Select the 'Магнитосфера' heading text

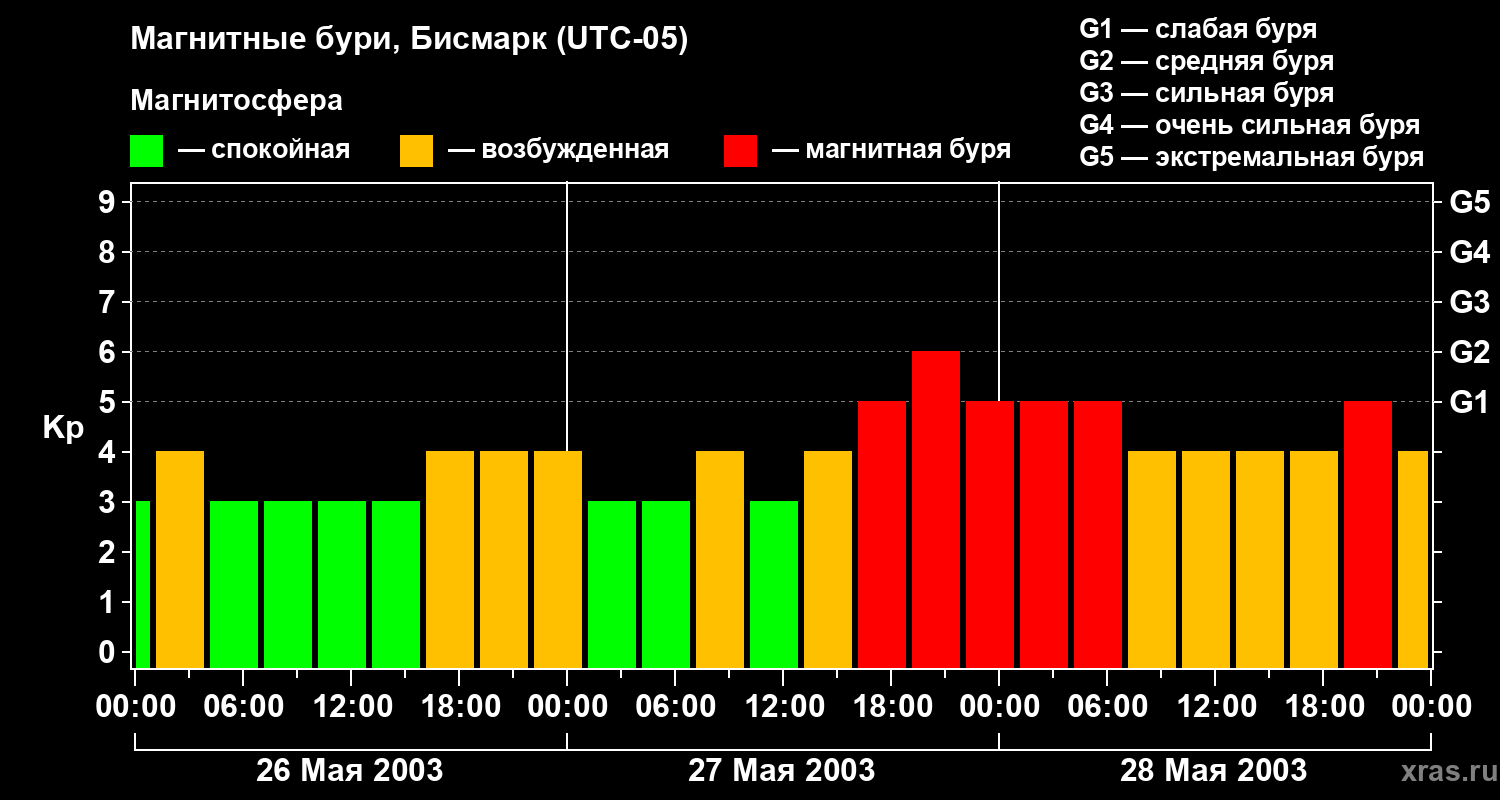click(236, 101)
